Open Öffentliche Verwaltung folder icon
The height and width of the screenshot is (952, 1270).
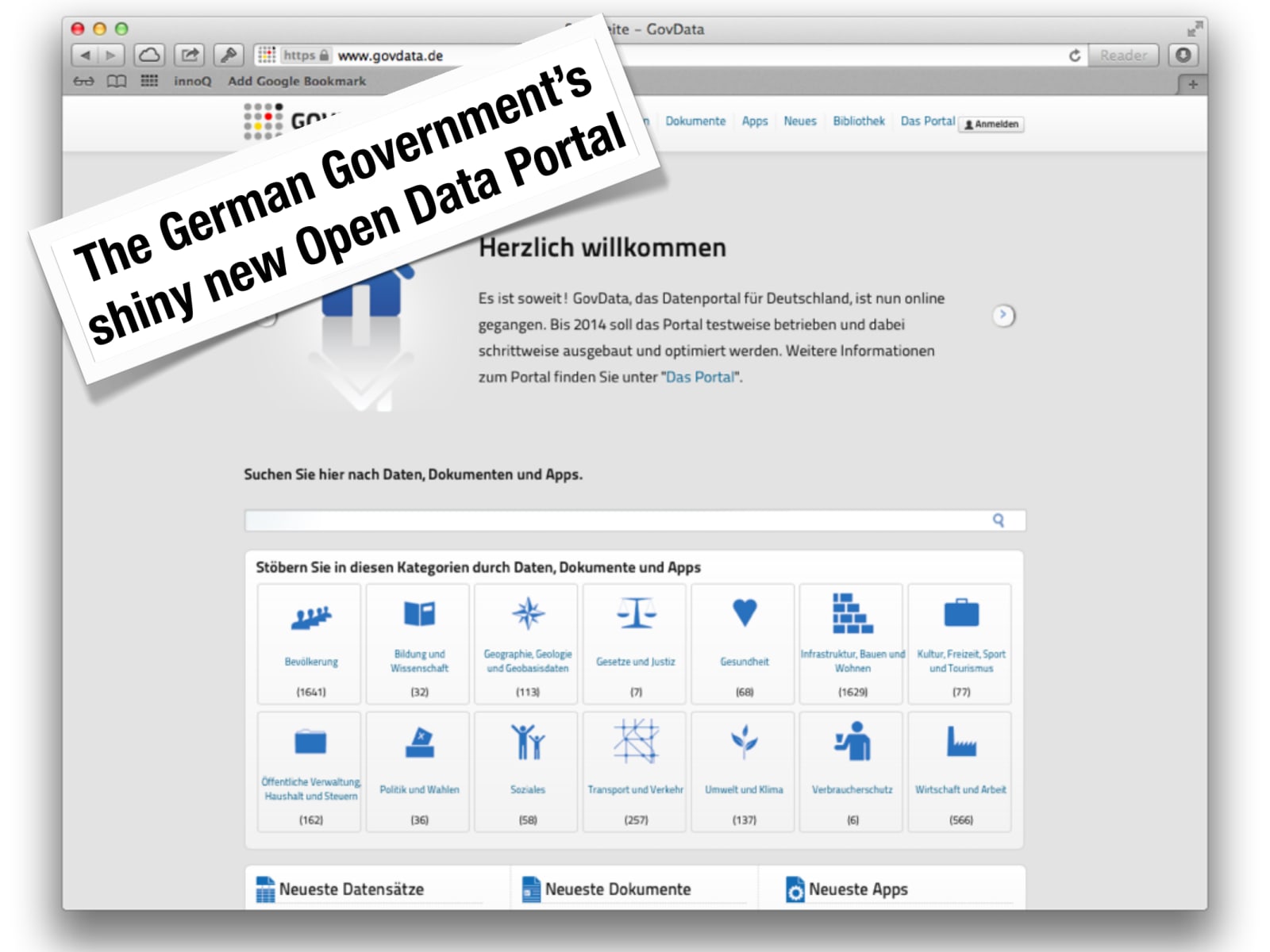point(310,742)
